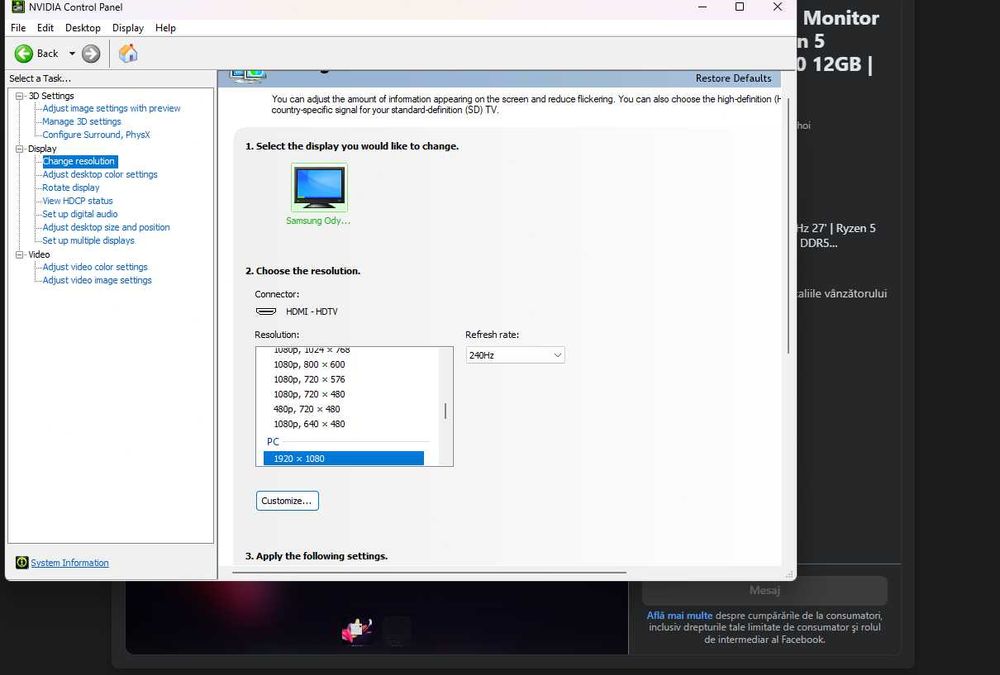The width and height of the screenshot is (1000, 675).
Task: Click the resolution list scrollbar thumb
Action: [445, 411]
